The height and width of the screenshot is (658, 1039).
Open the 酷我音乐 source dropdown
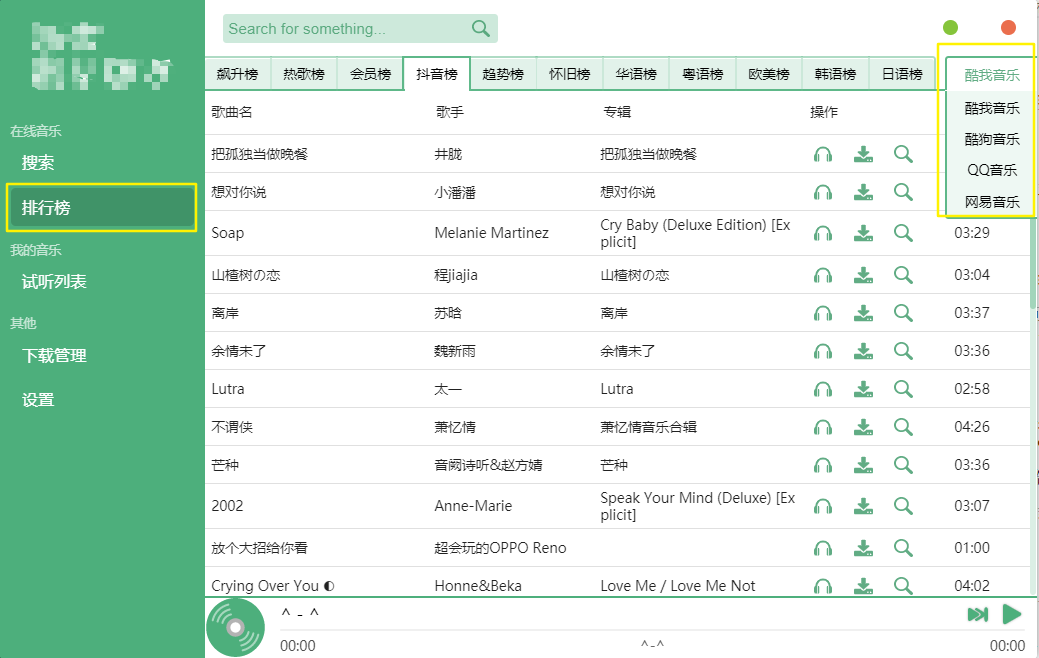[x=989, y=73]
